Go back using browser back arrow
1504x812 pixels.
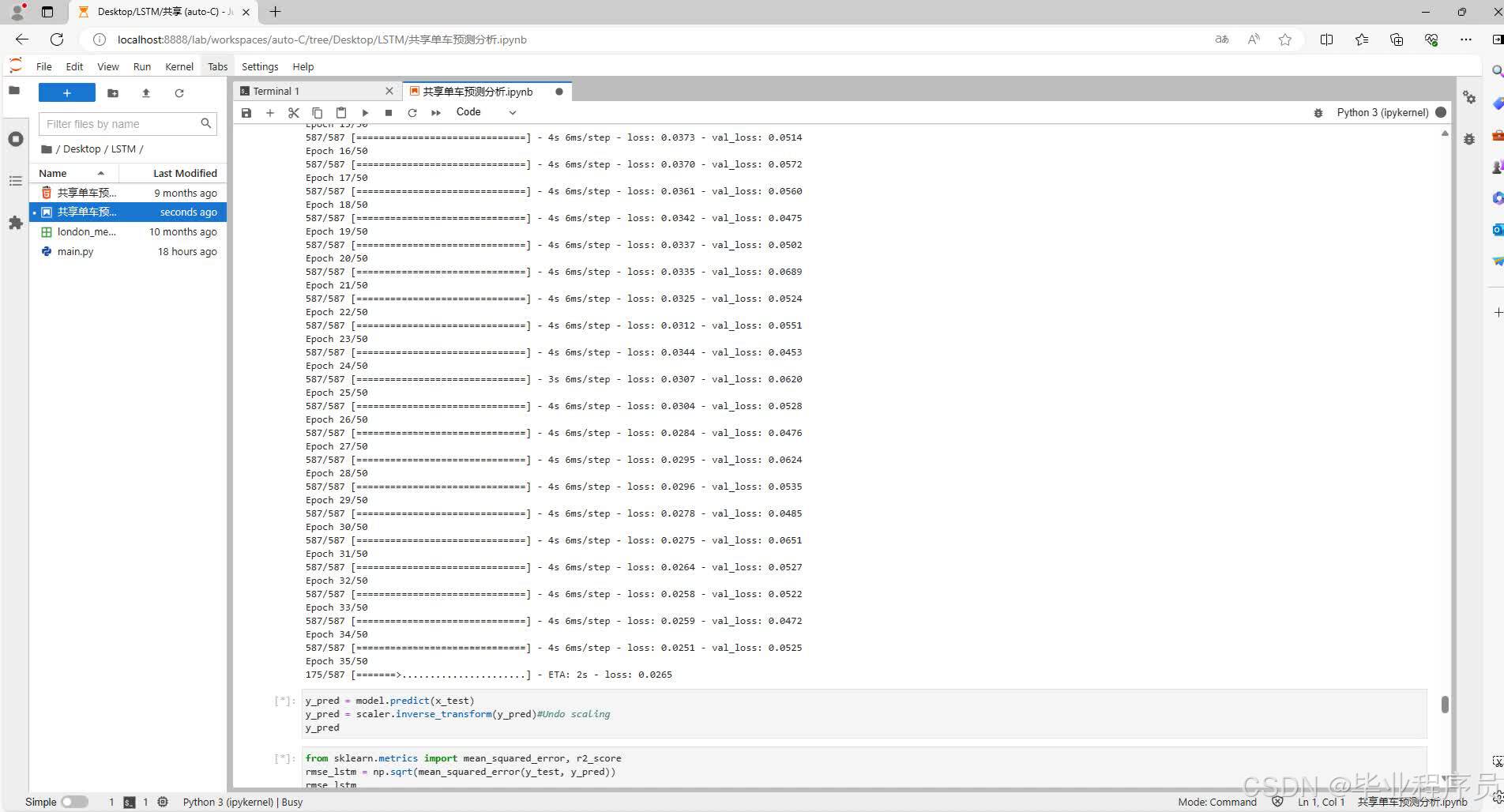click(22, 39)
